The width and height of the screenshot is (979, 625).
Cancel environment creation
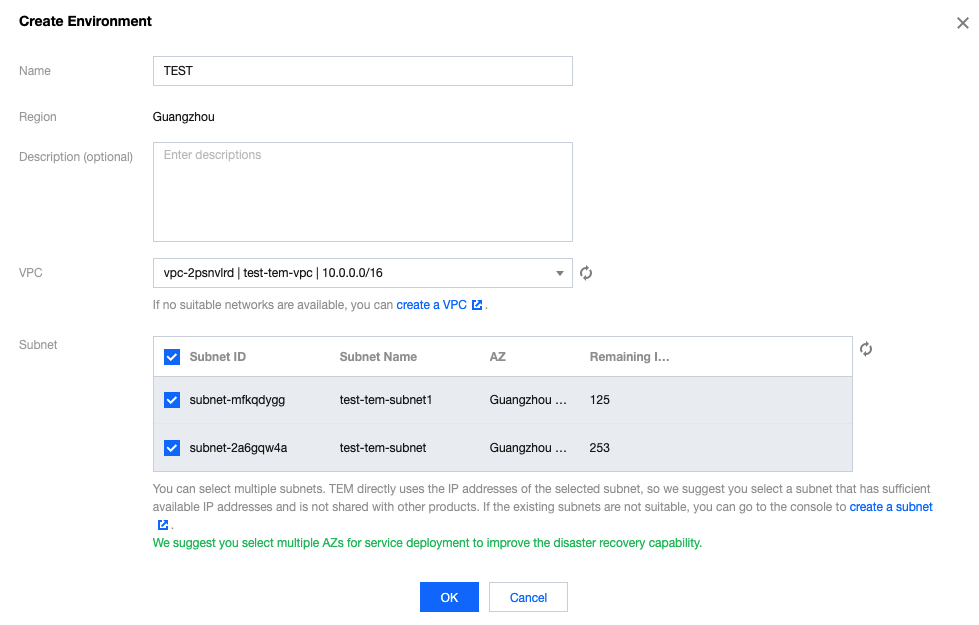528,597
